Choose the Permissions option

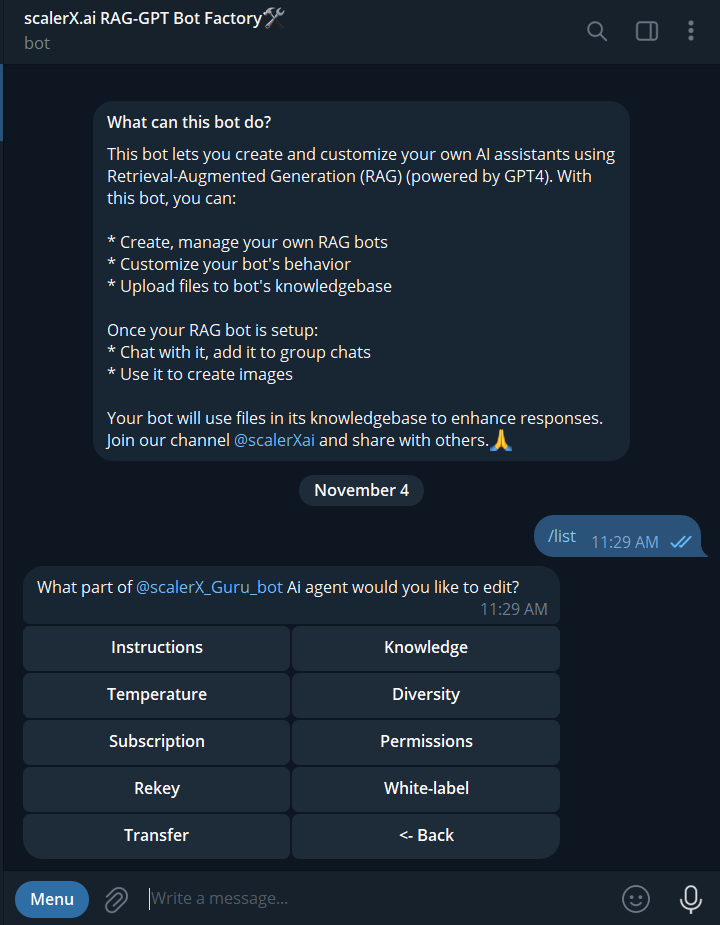pos(426,742)
